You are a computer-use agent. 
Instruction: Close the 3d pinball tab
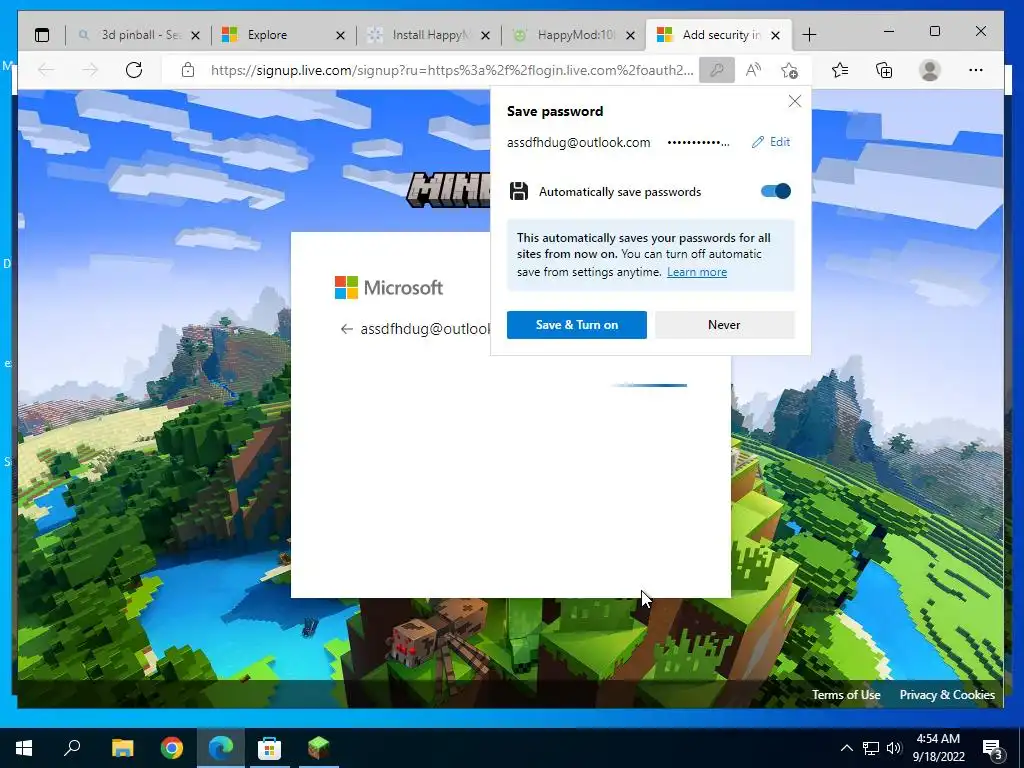(195, 36)
